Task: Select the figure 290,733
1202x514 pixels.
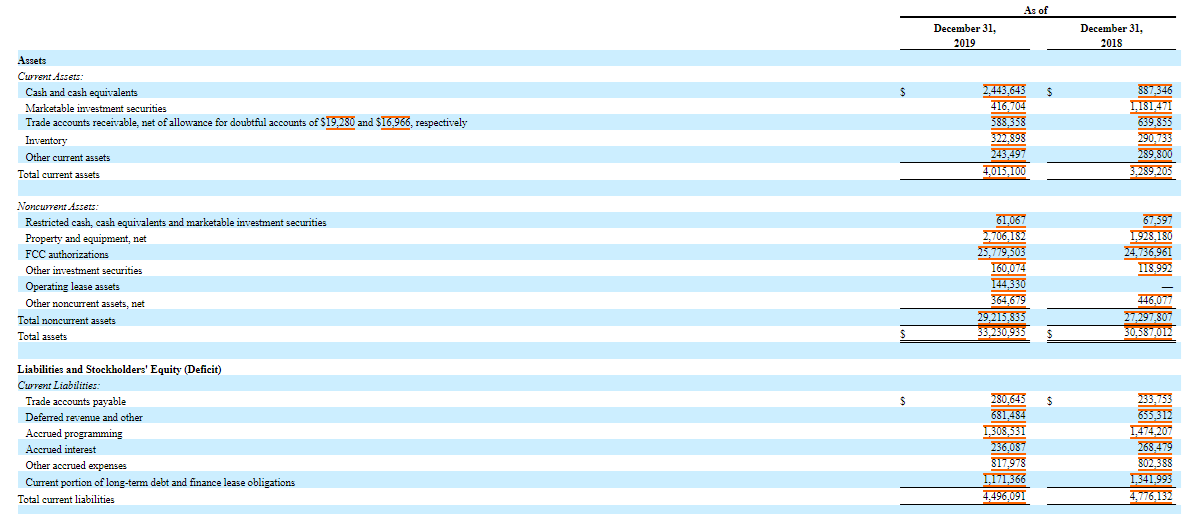Action: point(1155,139)
